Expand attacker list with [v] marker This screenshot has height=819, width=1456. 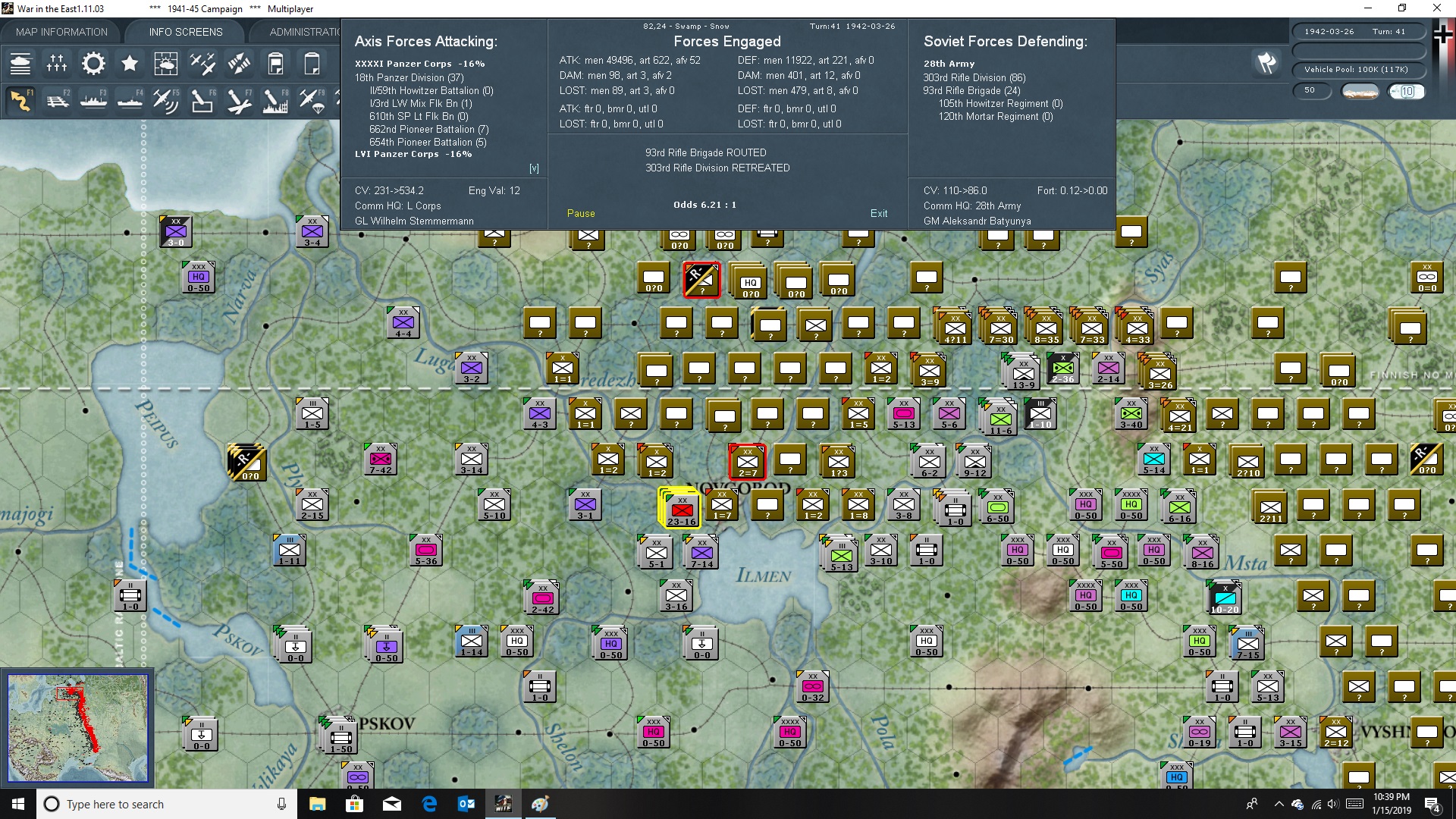[534, 168]
